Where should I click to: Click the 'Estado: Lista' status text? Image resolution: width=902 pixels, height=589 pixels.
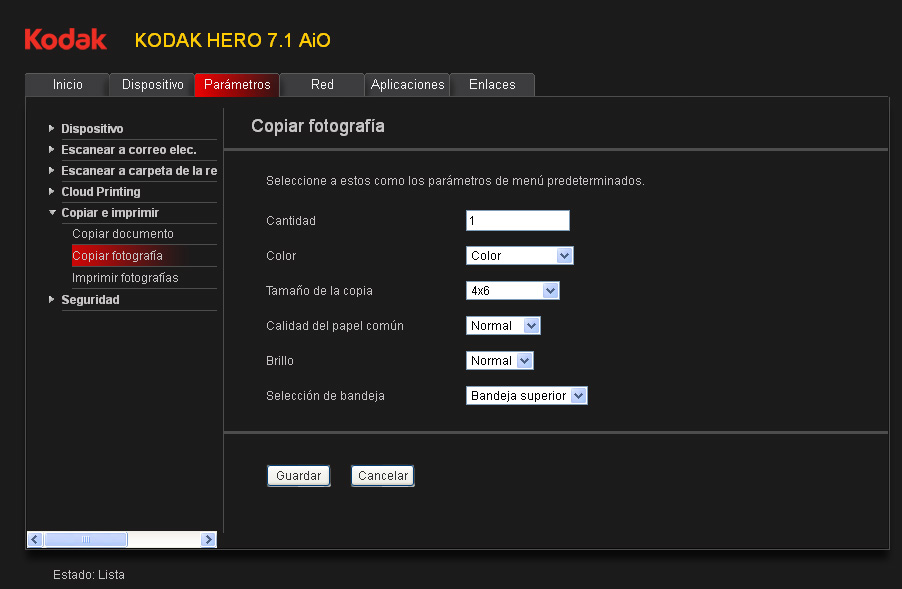pos(89,575)
